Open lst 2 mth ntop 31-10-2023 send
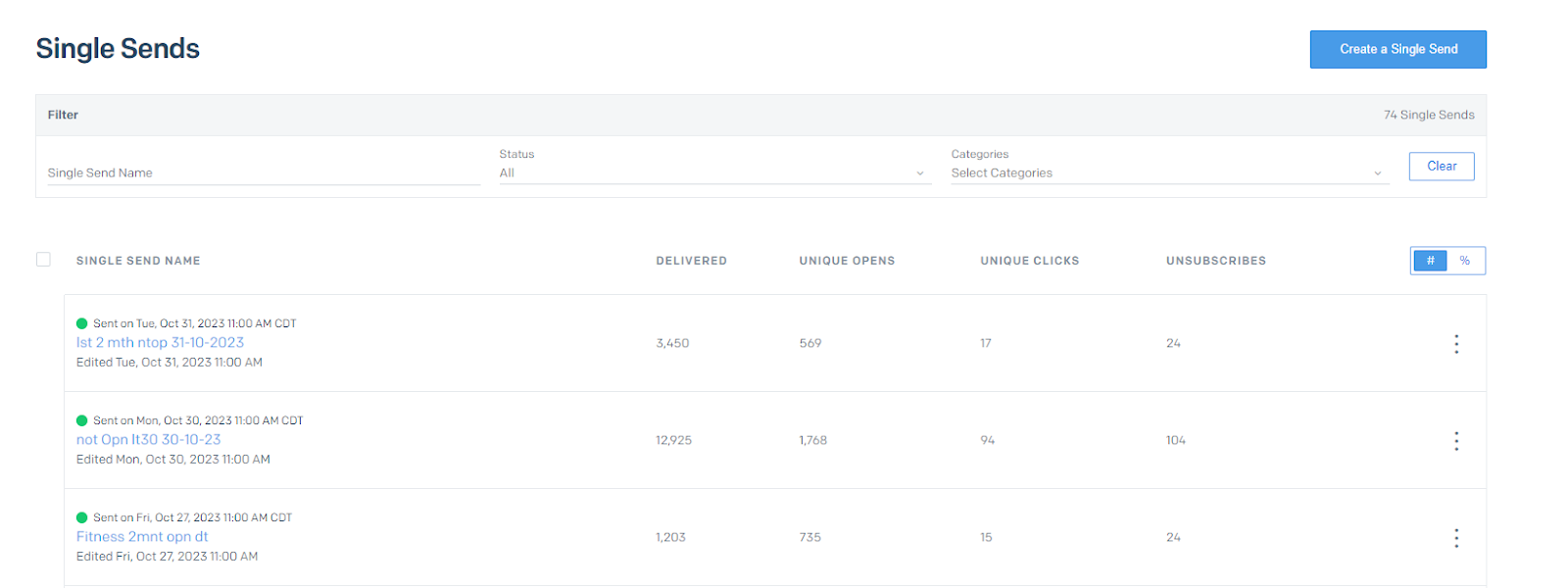1568x588 pixels. 161,342
